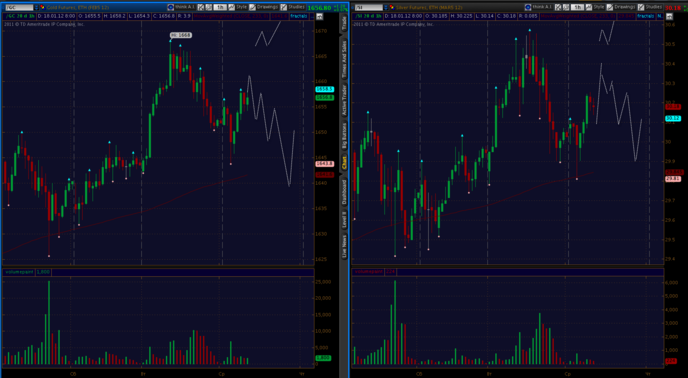This screenshot has height=378, width=688.
Task: Click the green 1,800 volume label on the gold axis
Action: [323, 358]
